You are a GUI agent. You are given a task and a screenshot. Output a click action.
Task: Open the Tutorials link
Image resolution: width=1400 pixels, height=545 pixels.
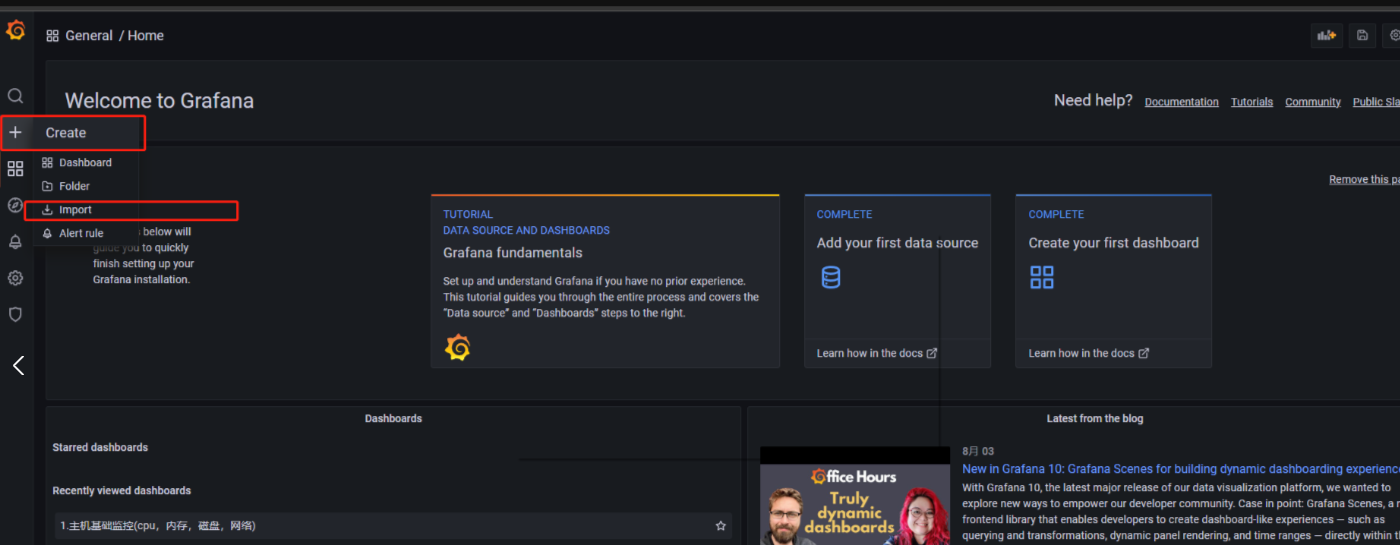coord(1252,102)
